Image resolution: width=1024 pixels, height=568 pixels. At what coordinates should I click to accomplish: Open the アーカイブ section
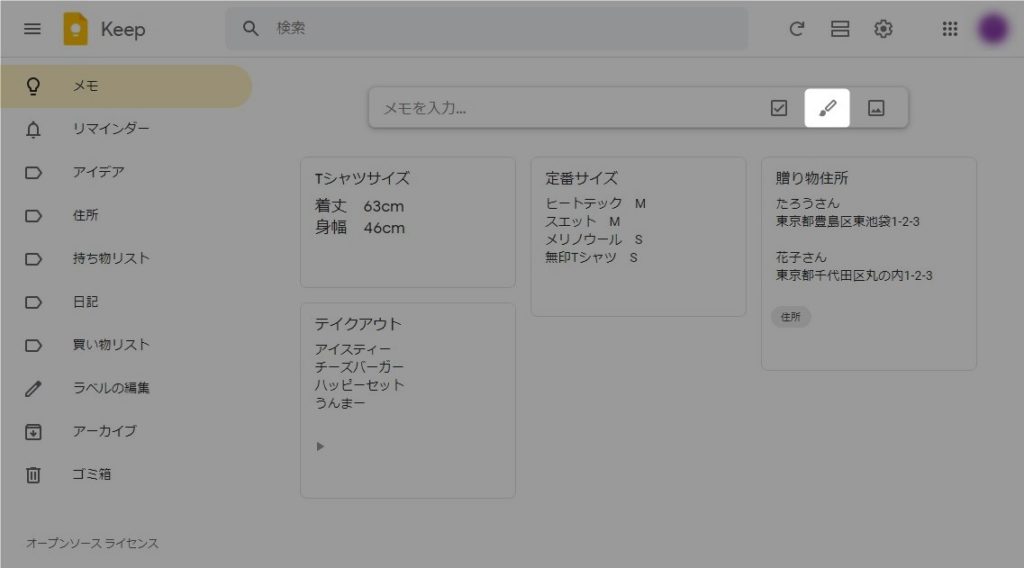(104, 431)
